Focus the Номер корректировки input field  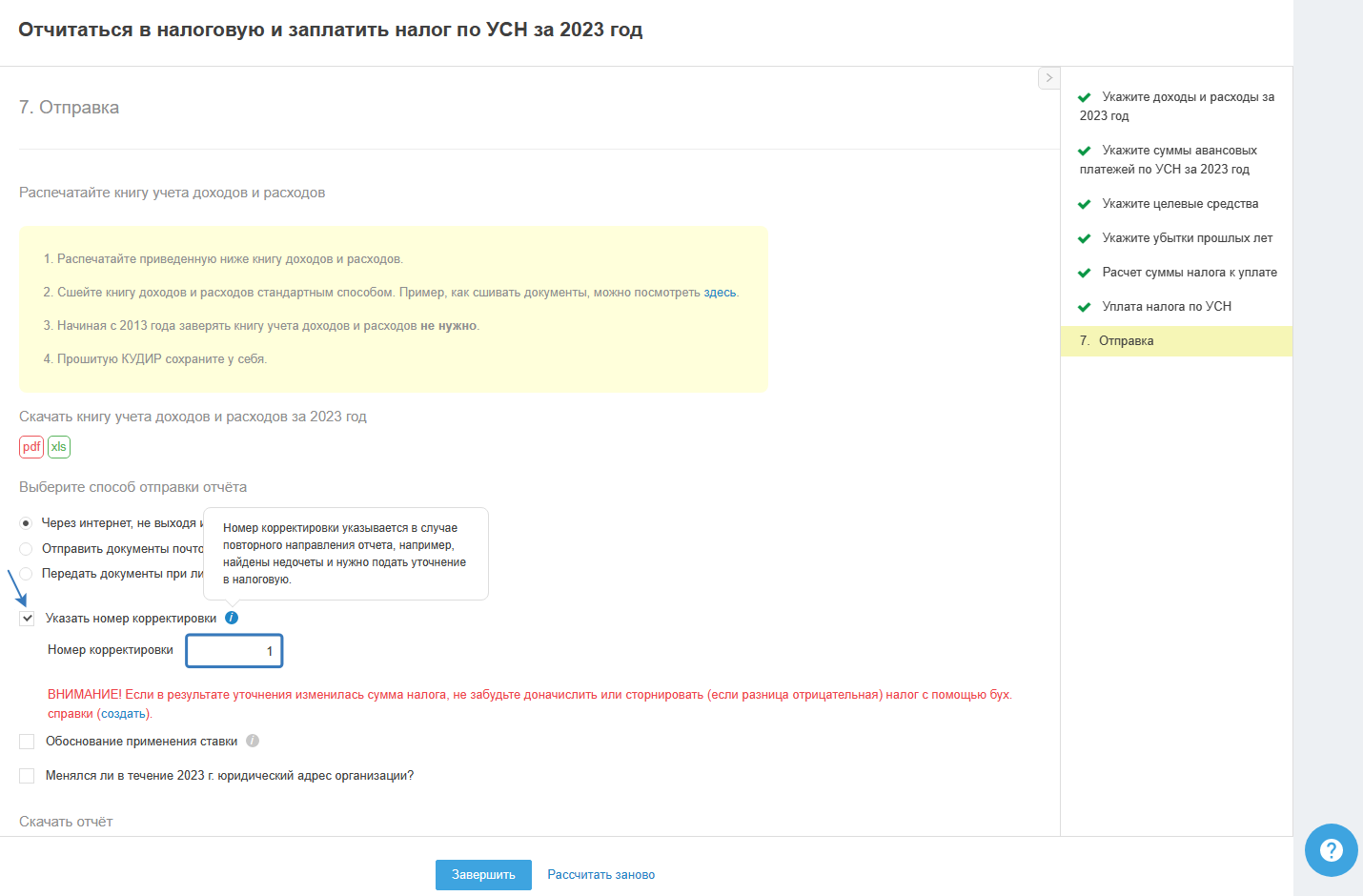234,651
